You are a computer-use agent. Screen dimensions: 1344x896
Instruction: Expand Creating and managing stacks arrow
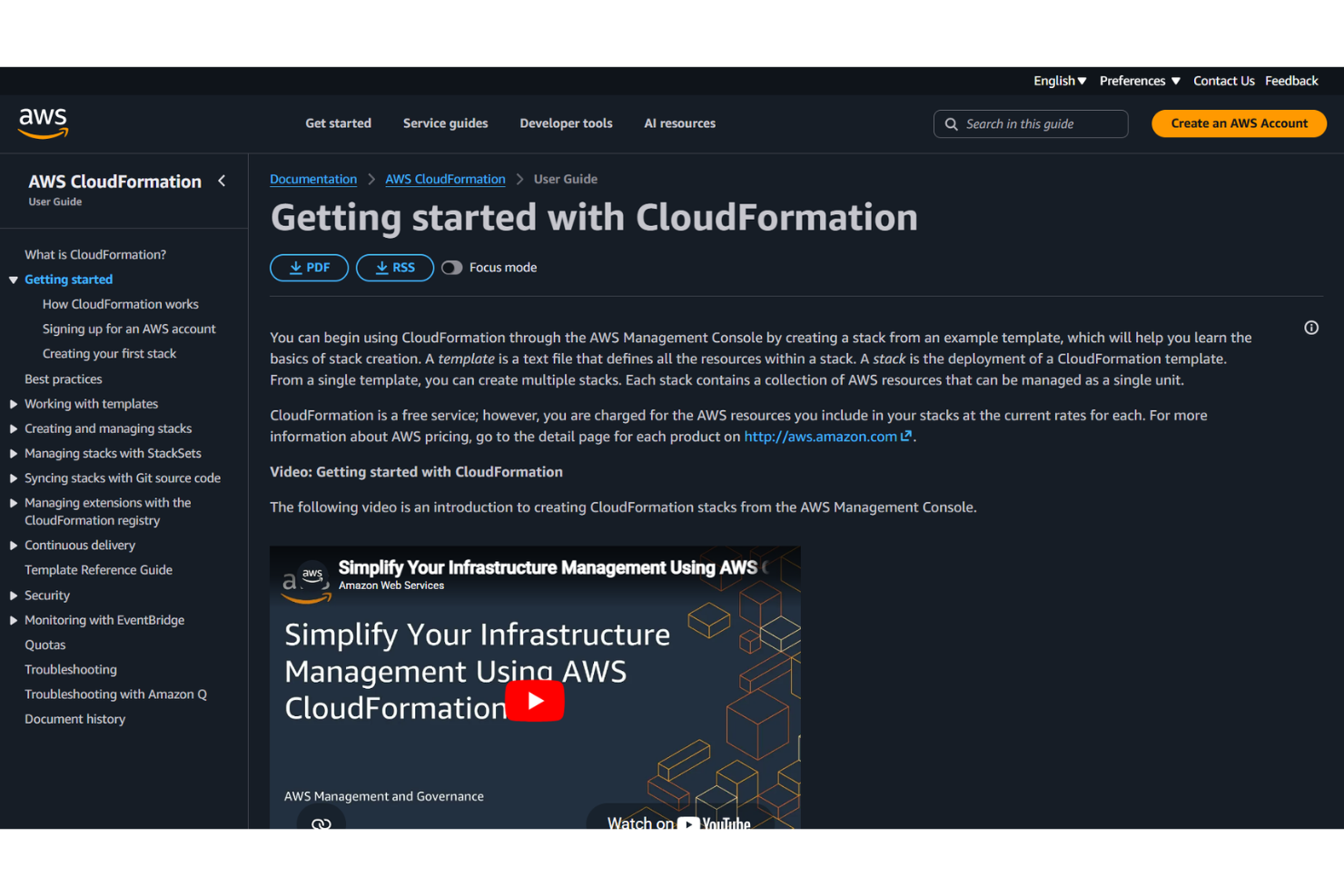click(x=14, y=428)
